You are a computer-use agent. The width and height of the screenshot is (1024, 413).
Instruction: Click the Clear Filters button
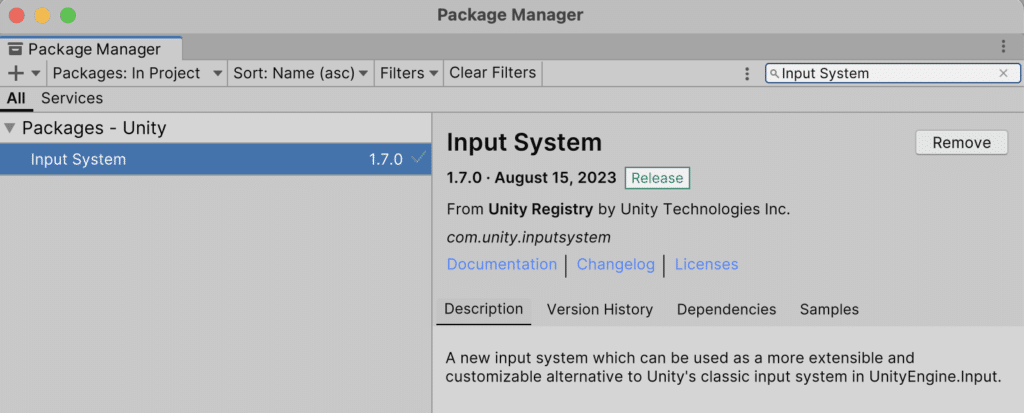pos(492,73)
